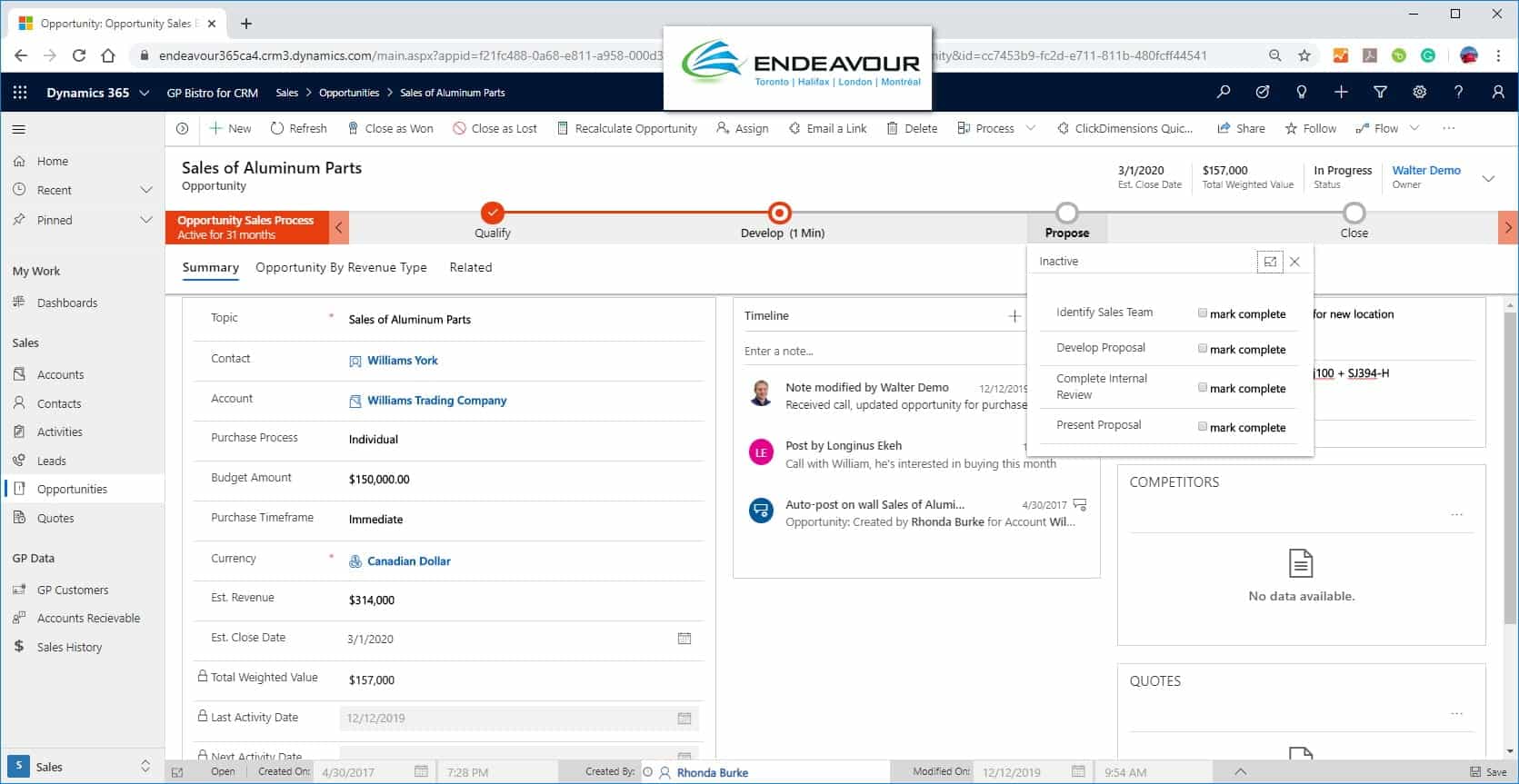1519x784 pixels.
Task: Click the Advanced Find filter icon
Action: tap(1380, 92)
